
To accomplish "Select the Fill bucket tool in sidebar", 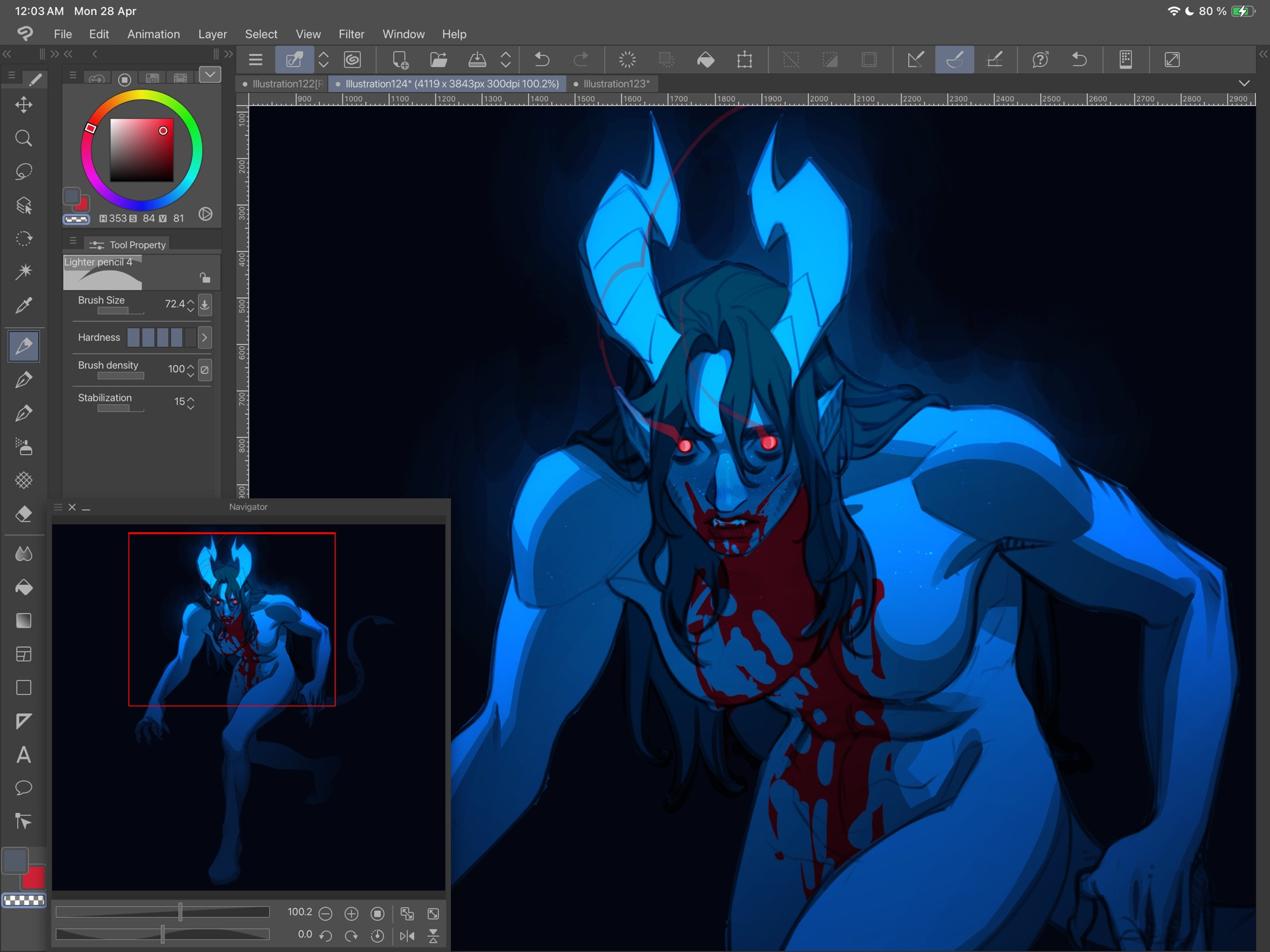I will 23,587.
